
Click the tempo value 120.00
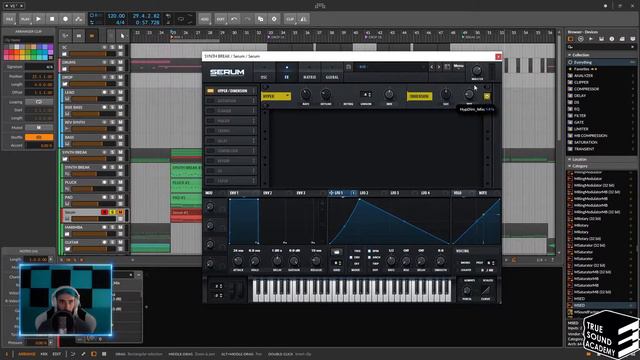tap(116, 16)
